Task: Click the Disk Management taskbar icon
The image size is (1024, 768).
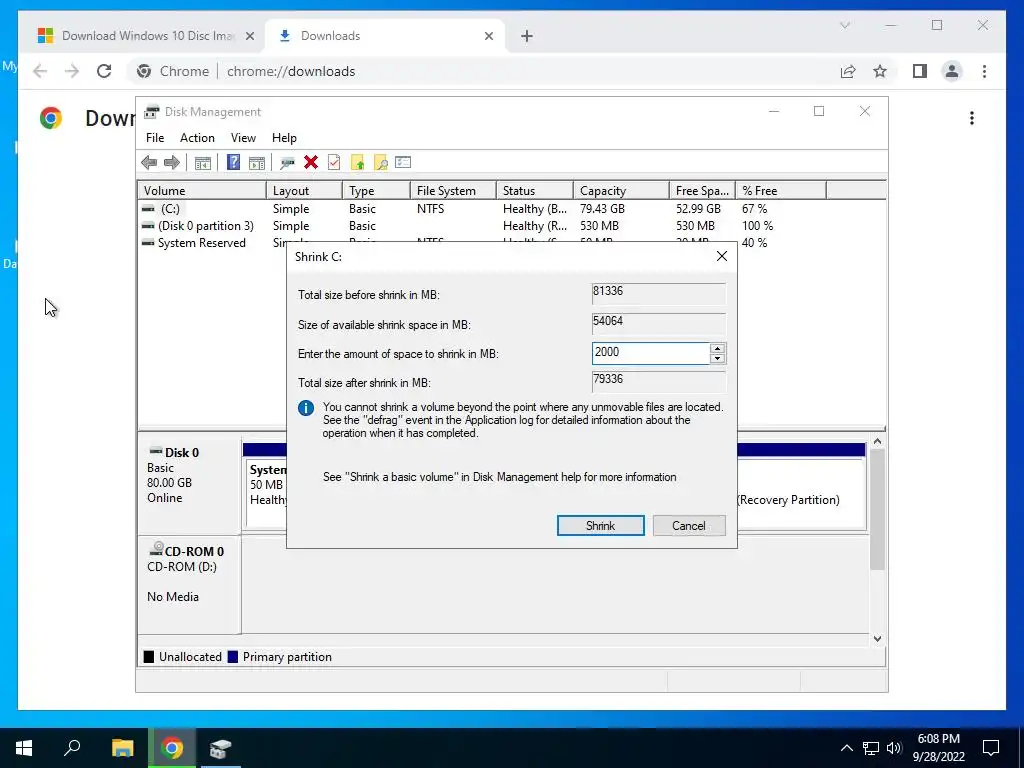Action: click(221, 748)
